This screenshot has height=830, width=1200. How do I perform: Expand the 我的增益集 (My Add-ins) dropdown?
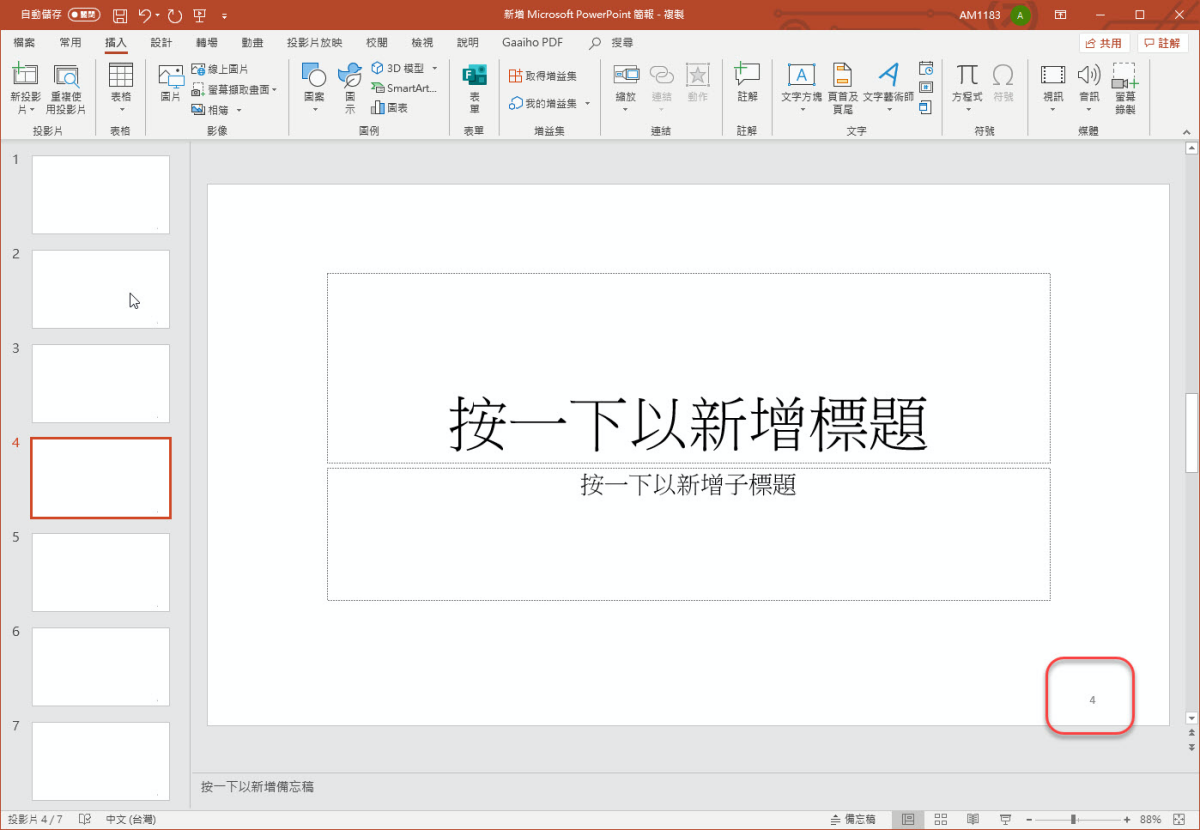pos(588,104)
